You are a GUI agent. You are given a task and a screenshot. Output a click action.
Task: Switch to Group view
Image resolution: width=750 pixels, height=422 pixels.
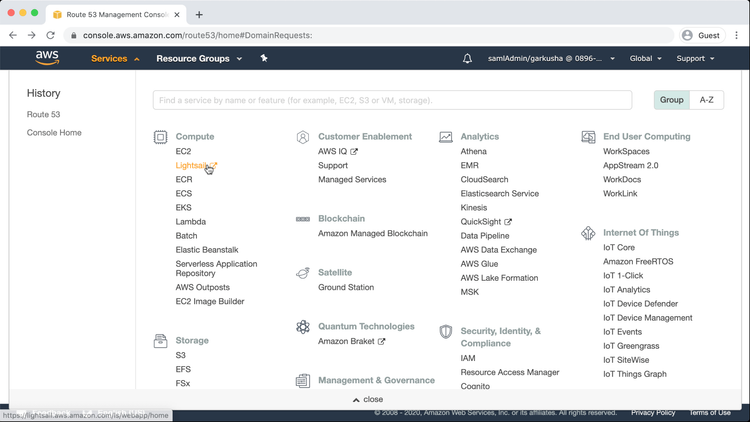pyautogui.click(x=672, y=100)
